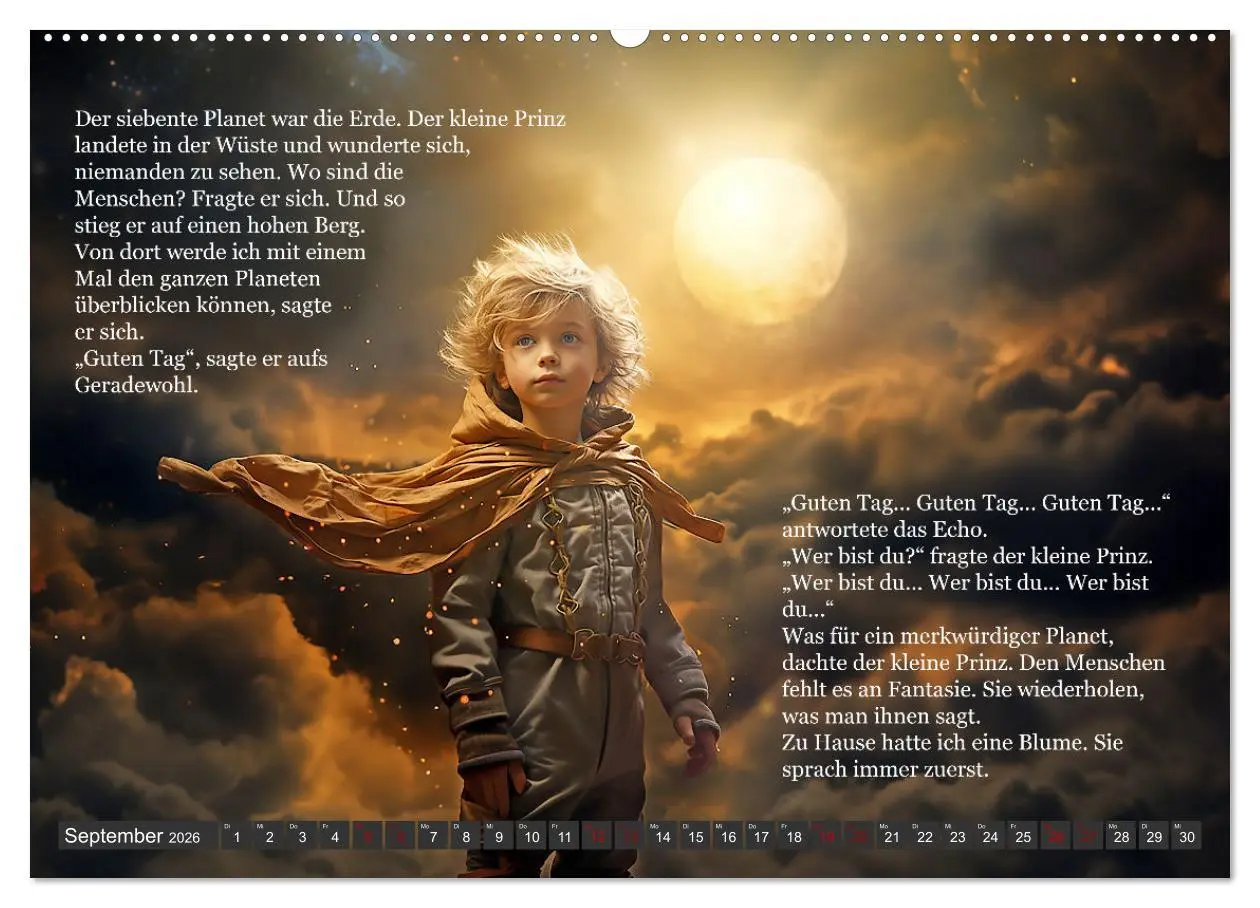
Task: Click the word "Geradewohl."
Action: tap(137, 385)
